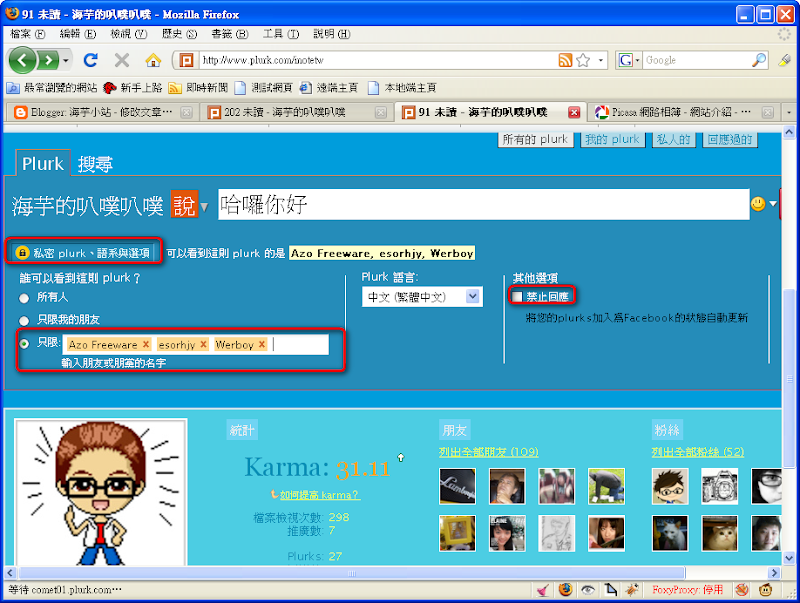Image resolution: width=800 pixels, height=603 pixels.
Task: Show 所有的 plurk timeline filter
Action: (535, 139)
